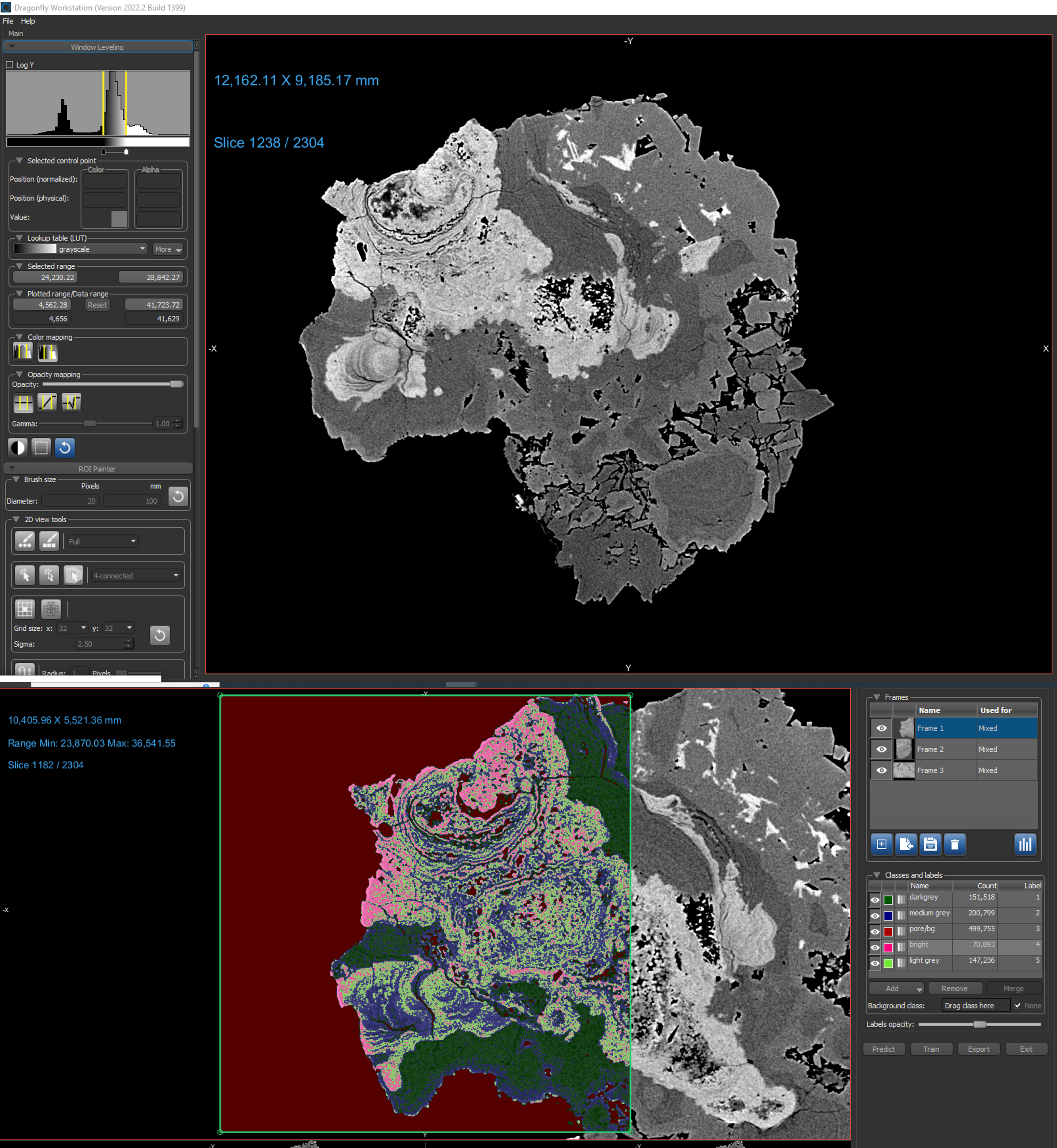Select the 3D point-and-click selection tool

[x=73, y=575]
